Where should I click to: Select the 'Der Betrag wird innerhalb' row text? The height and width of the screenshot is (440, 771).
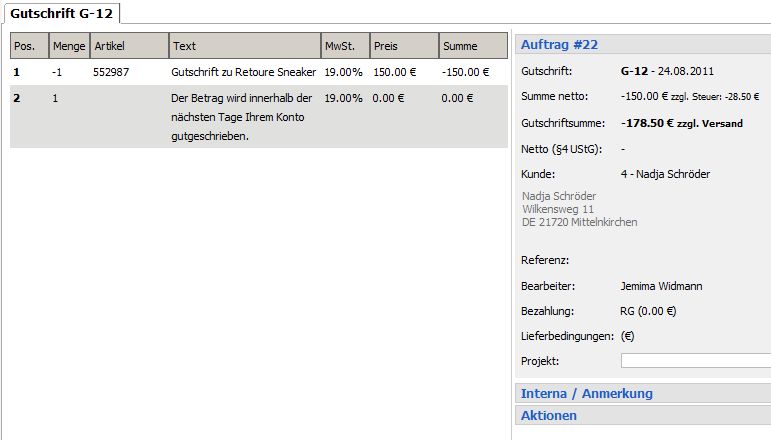pos(241,117)
